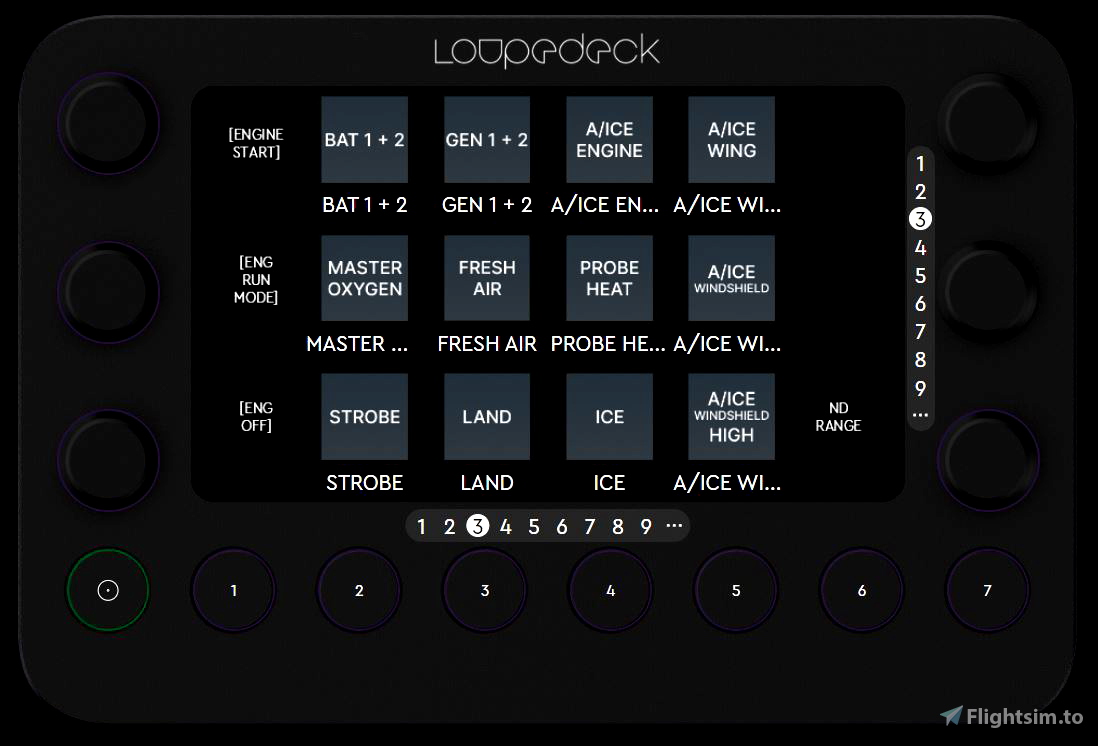Select the ENGINE START dial knob
The height and width of the screenshot is (746, 1098).
click(109, 123)
